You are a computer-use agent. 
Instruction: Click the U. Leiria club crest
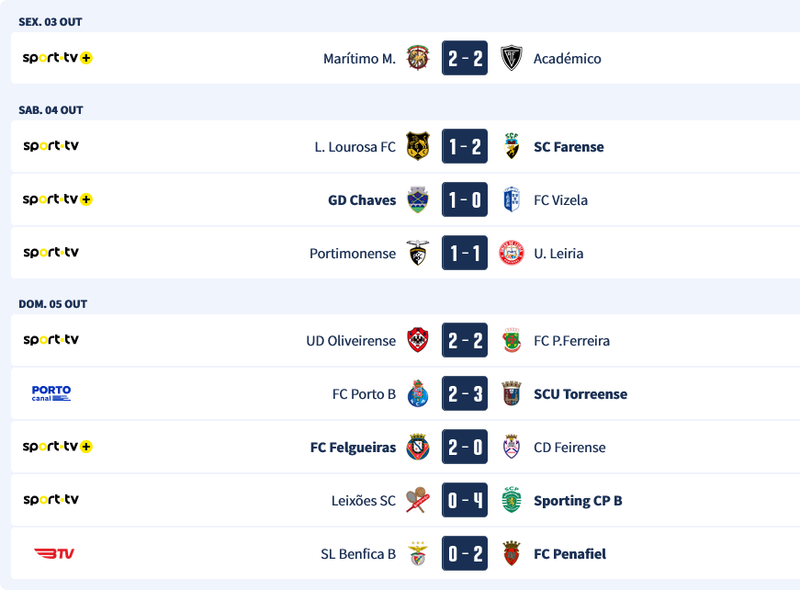coord(512,253)
